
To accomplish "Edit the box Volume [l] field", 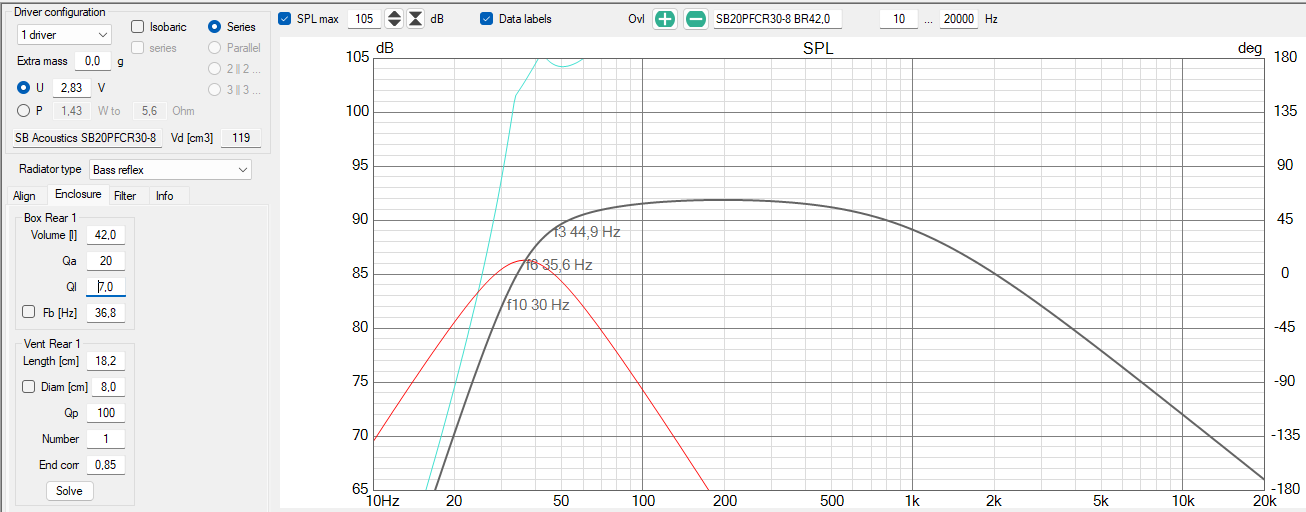I will [106, 235].
